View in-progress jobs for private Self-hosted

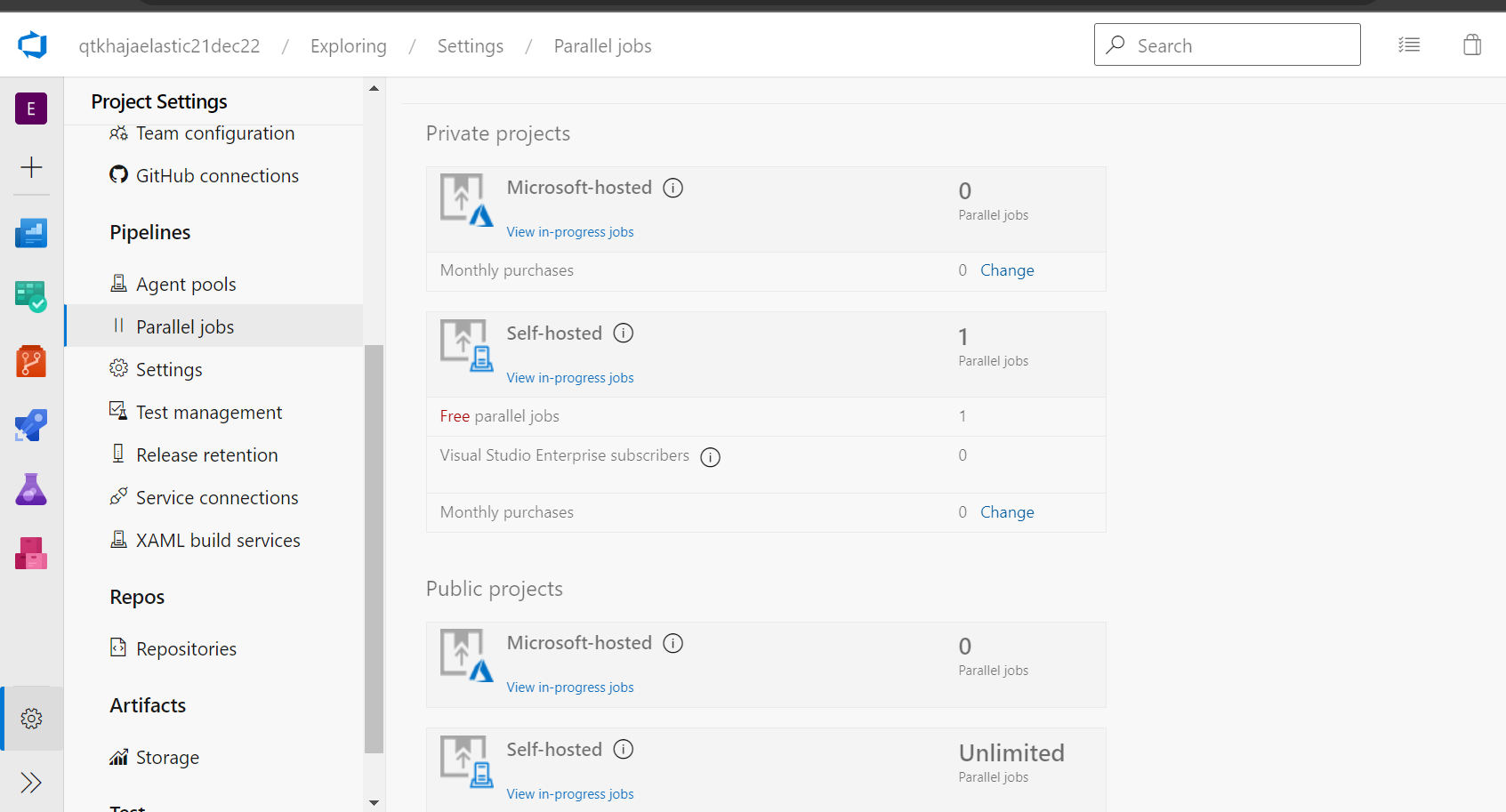[x=570, y=378]
